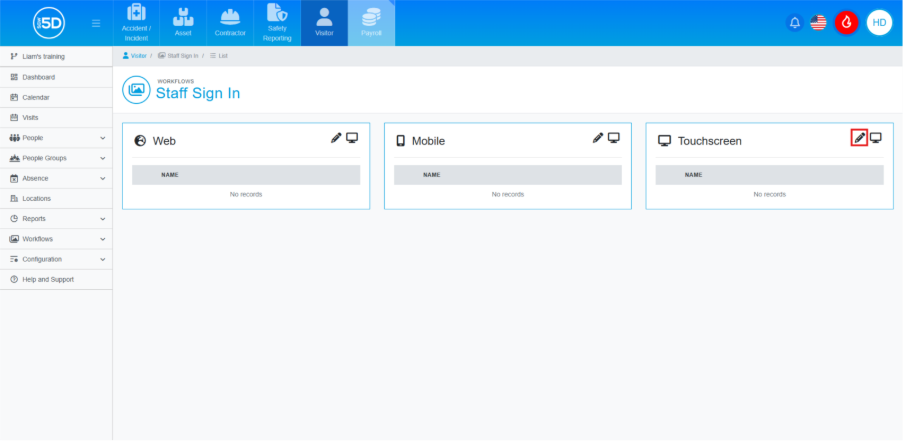The width and height of the screenshot is (903, 441).
Task: Click the US flag language icon
Action: pyautogui.click(x=819, y=23)
